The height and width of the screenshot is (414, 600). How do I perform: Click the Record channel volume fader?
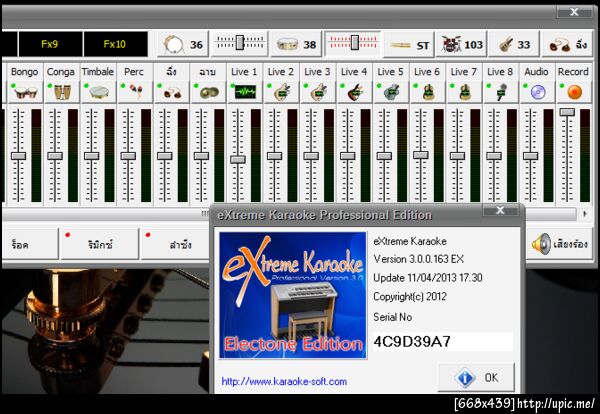tap(567, 112)
